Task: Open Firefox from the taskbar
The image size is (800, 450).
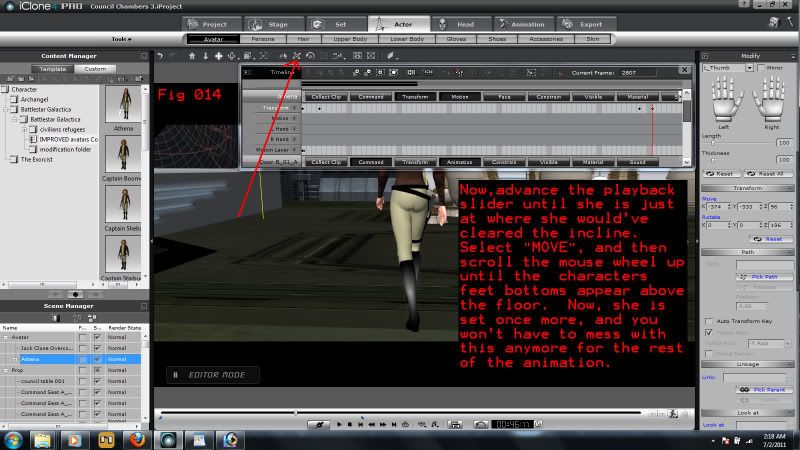Action: [x=137, y=440]
